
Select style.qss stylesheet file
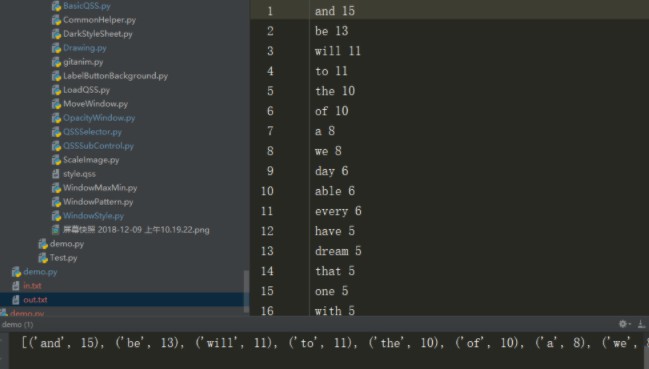coord(79,174)
